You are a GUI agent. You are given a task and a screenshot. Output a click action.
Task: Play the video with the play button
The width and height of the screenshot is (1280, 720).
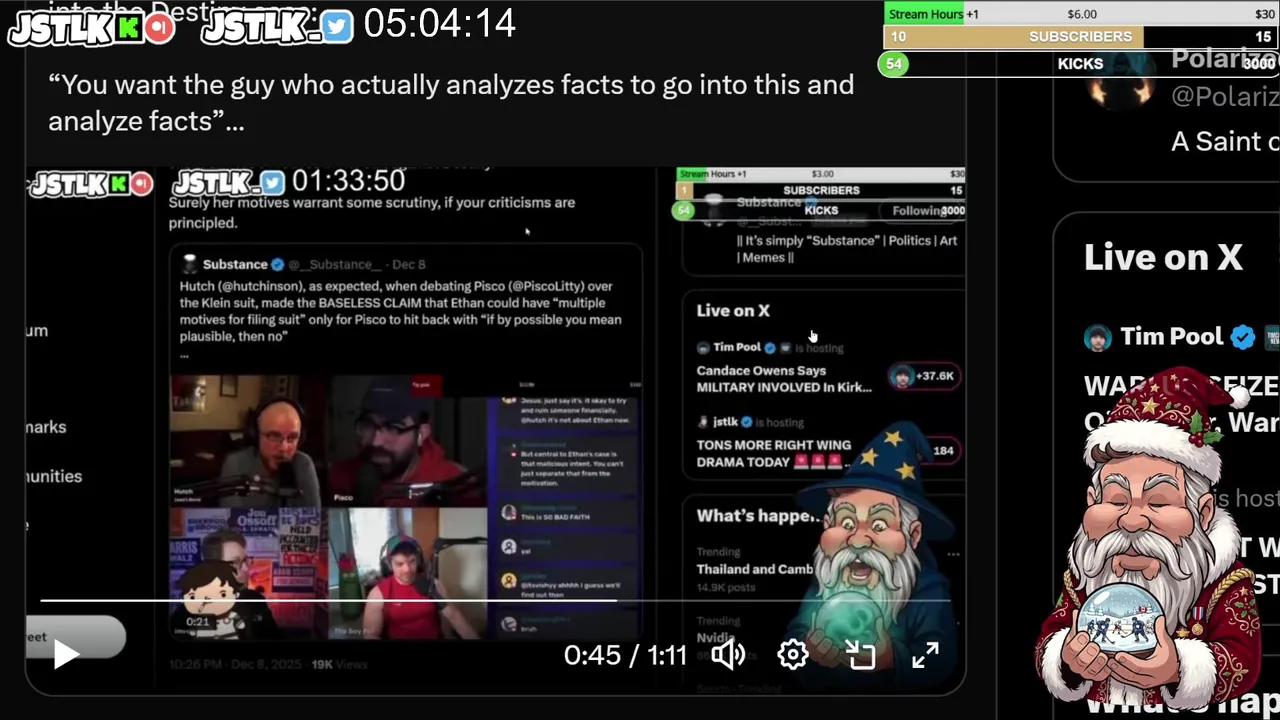coord(66,655)
